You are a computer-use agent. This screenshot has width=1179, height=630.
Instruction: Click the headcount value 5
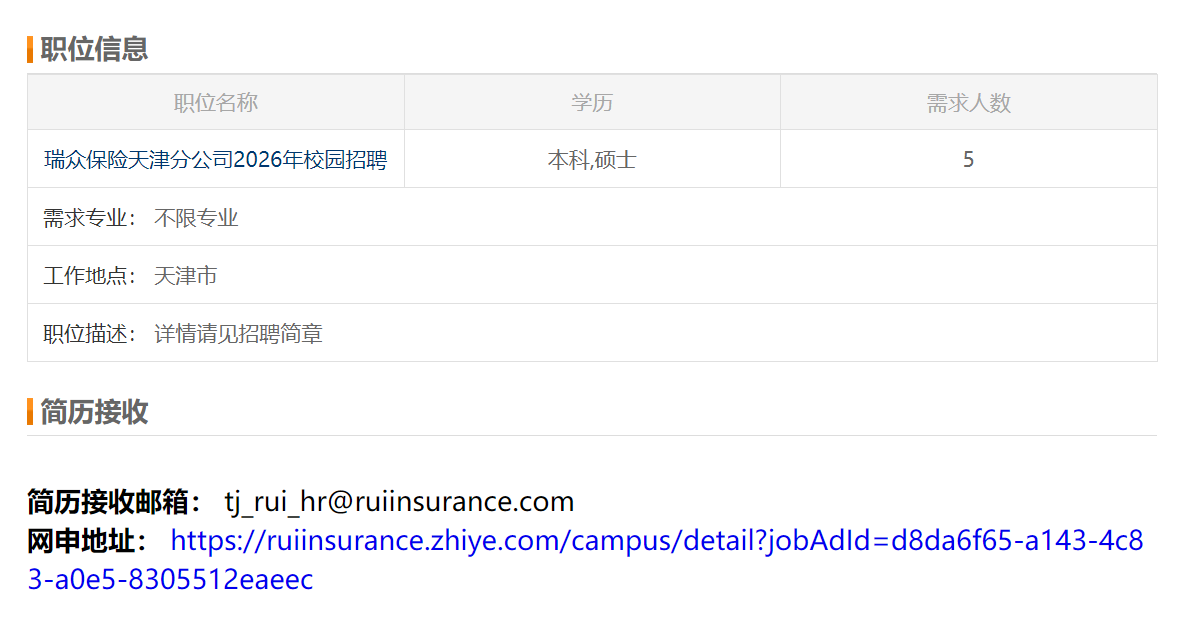tap(968, 160)
